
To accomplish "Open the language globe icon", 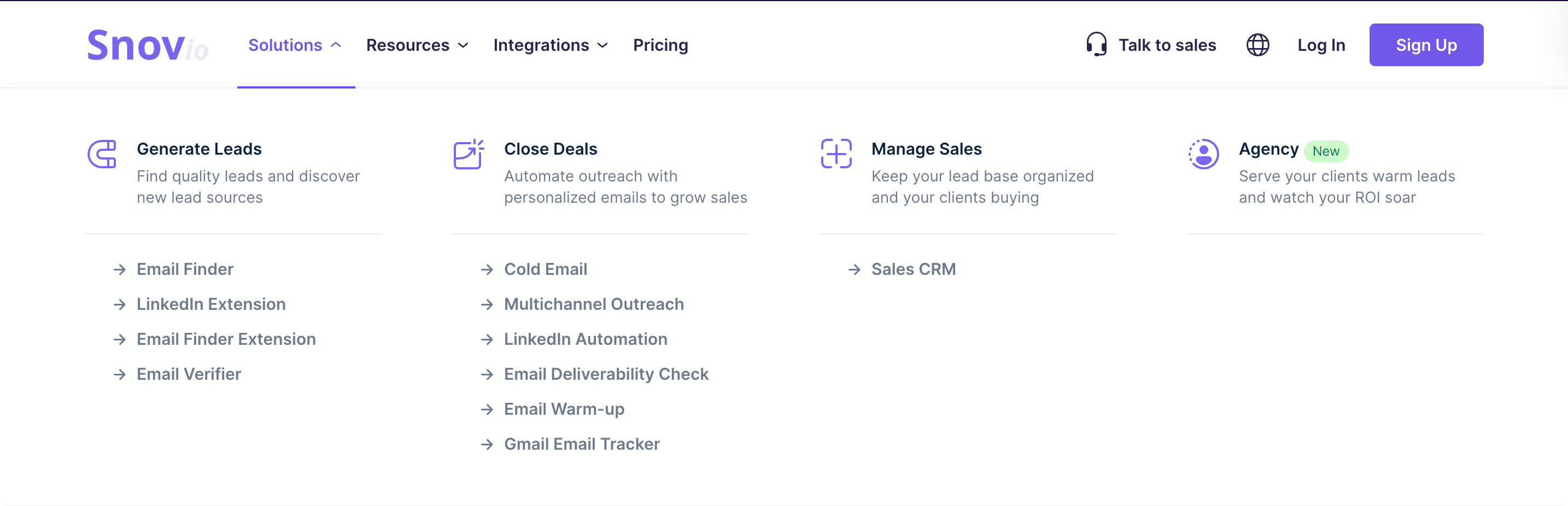I will tap(1258, 44).
